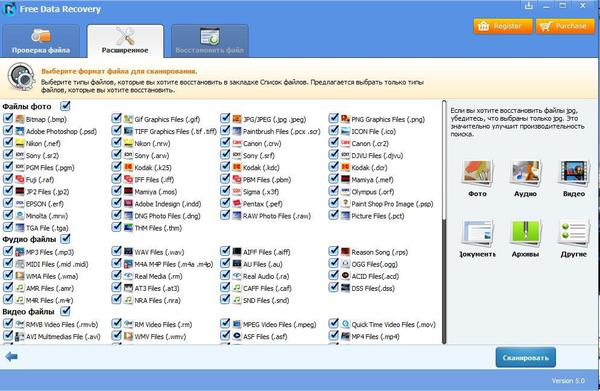This screenshot has width=600, height=391.
Task: Click the OGG Files icon
Action: point(346,264)
